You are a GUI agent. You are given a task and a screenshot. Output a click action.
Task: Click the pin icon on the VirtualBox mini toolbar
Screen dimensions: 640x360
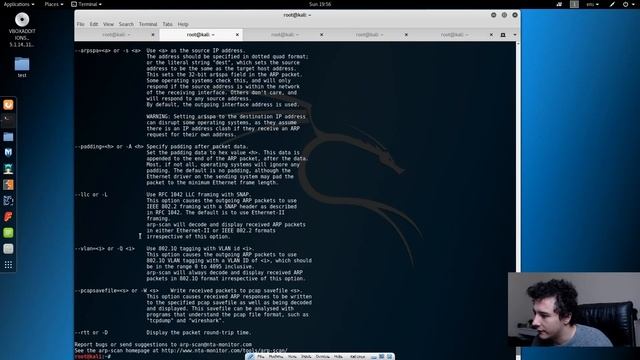(x=250, y=357)
